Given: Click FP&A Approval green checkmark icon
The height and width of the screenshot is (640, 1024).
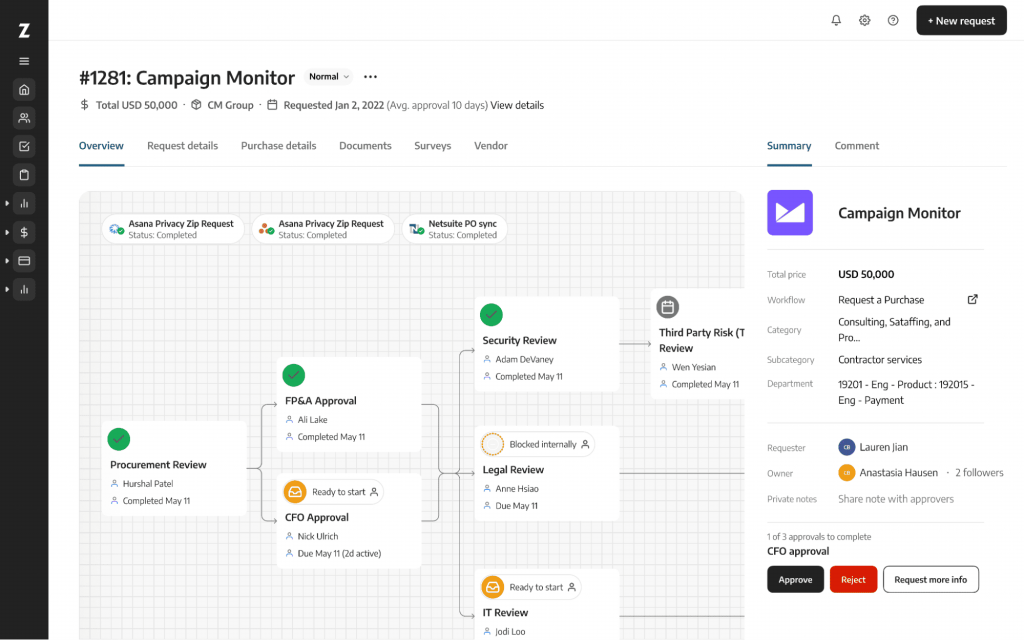Looking at the screenshot, I should (293, 375).
